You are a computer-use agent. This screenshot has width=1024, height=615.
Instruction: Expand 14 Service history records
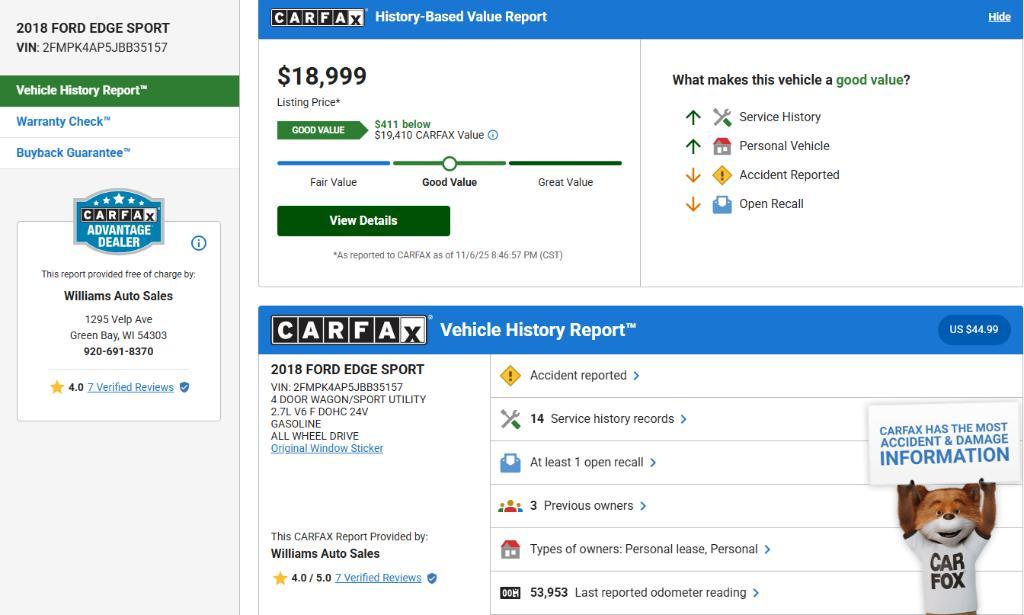(x=608, y=419)
